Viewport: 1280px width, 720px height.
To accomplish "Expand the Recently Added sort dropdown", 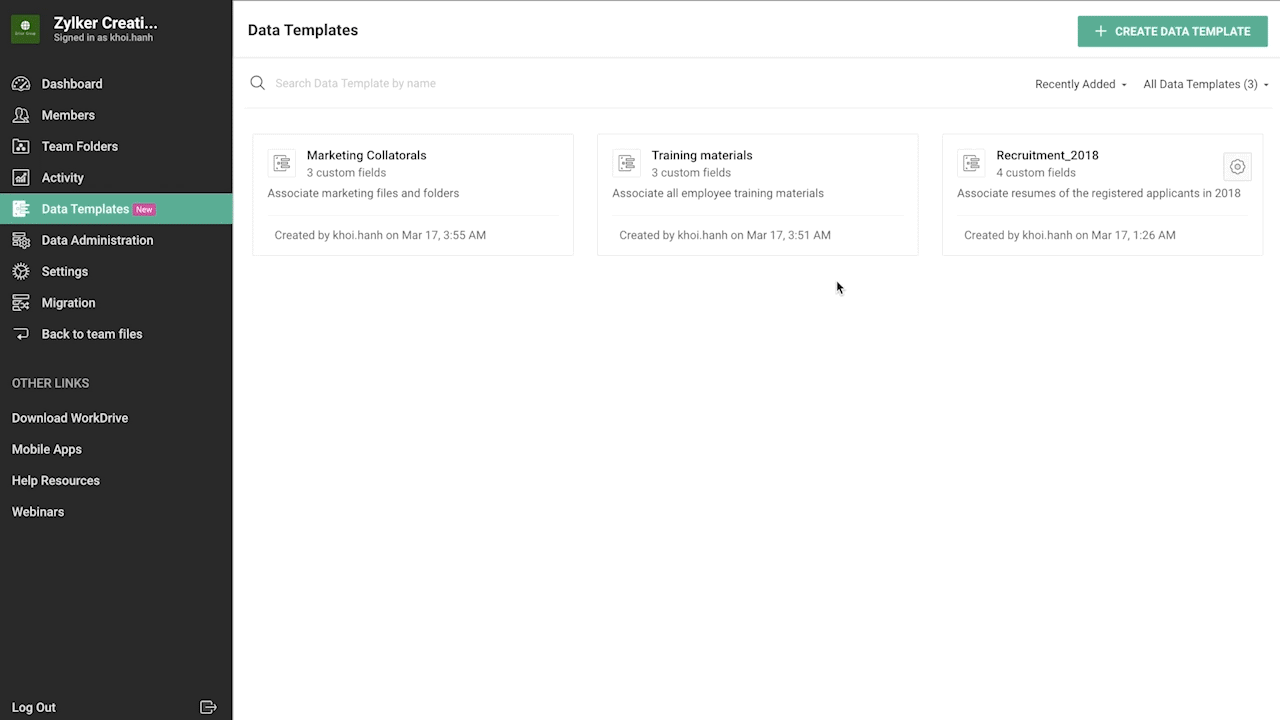I will pos(1080,84).
